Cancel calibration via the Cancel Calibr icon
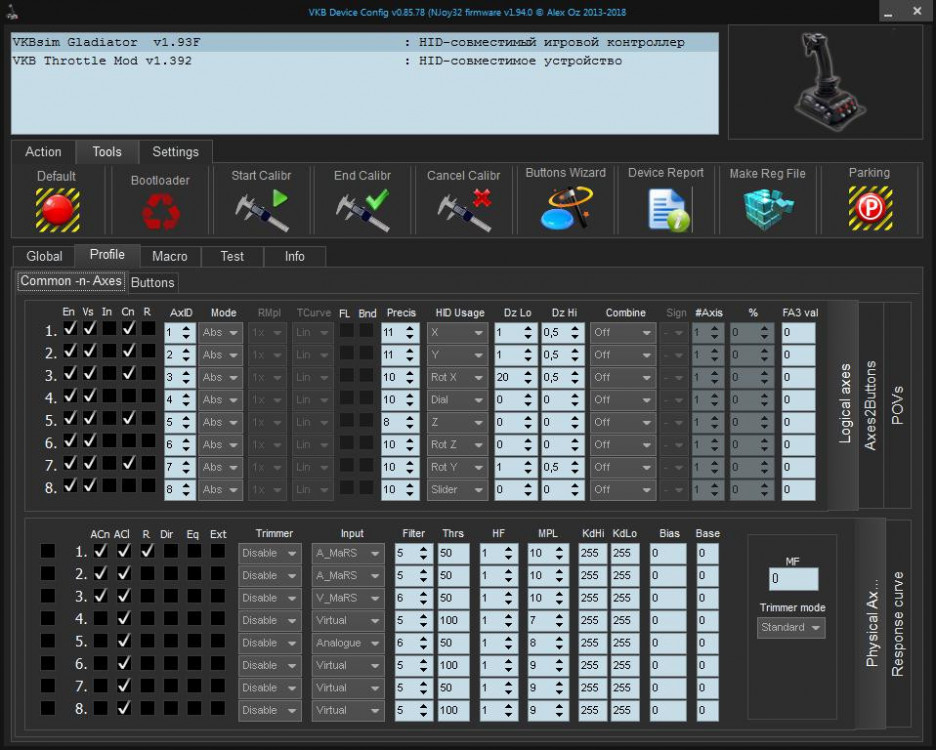Screen dimensions: 936x750 point(464,210)
